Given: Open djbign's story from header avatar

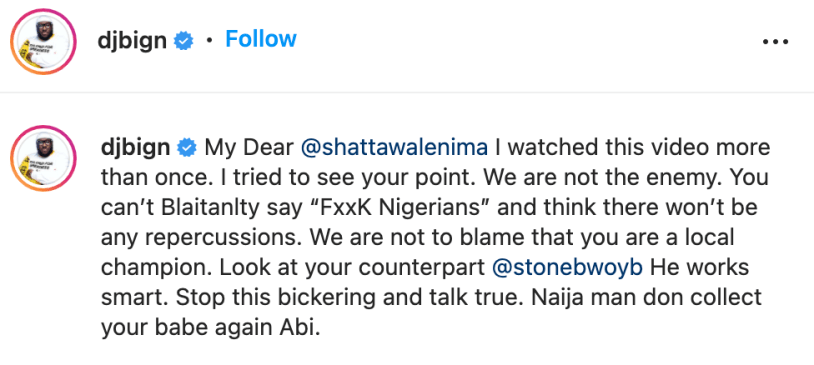Looking at the screenshot, I should (x=43, y=42).
